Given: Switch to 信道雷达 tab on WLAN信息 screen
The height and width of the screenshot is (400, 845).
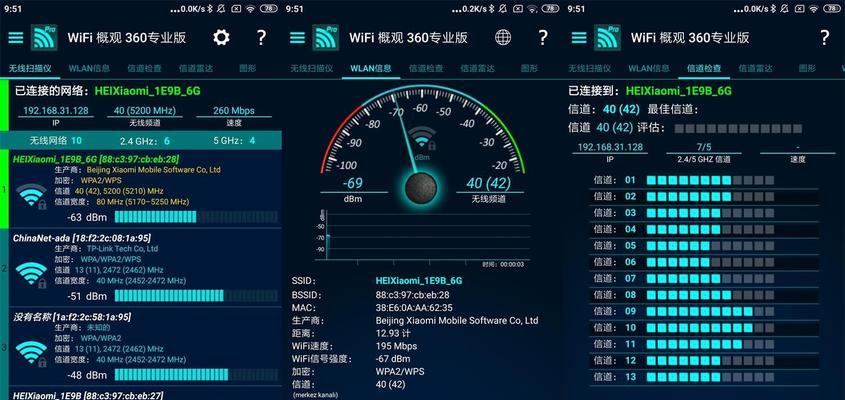Looking at the screenshot, I should [x=477, y=68].
